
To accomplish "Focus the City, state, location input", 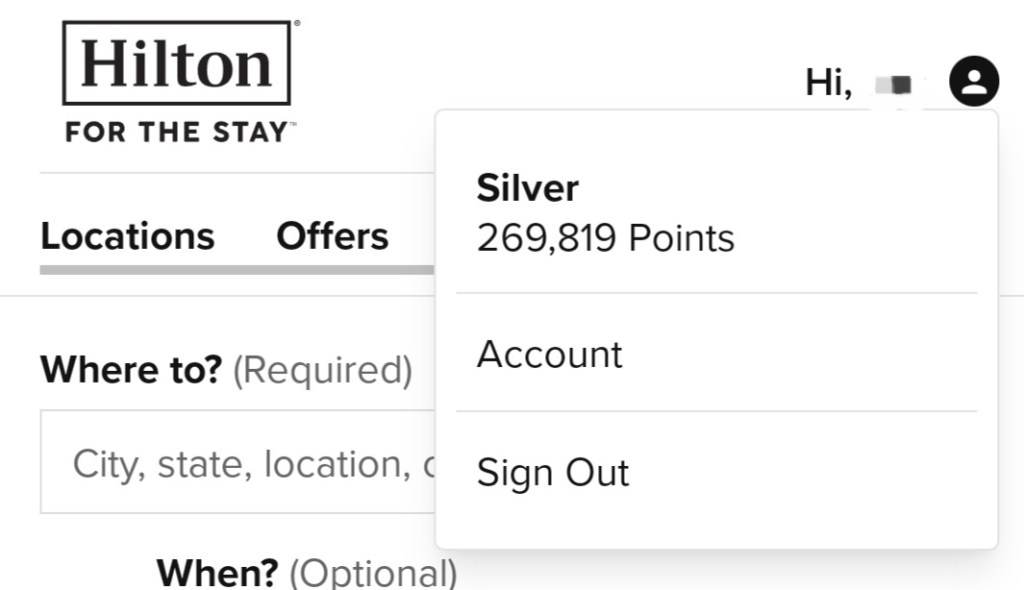I will pos(240,465).
